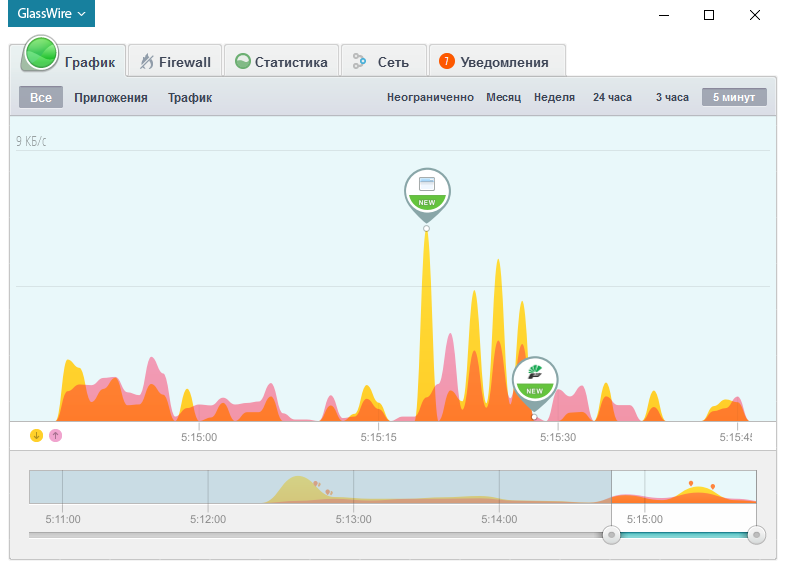This screenshot has width=786, height=569.
Task: Set time range to Месяц
Action: point(503,97)
